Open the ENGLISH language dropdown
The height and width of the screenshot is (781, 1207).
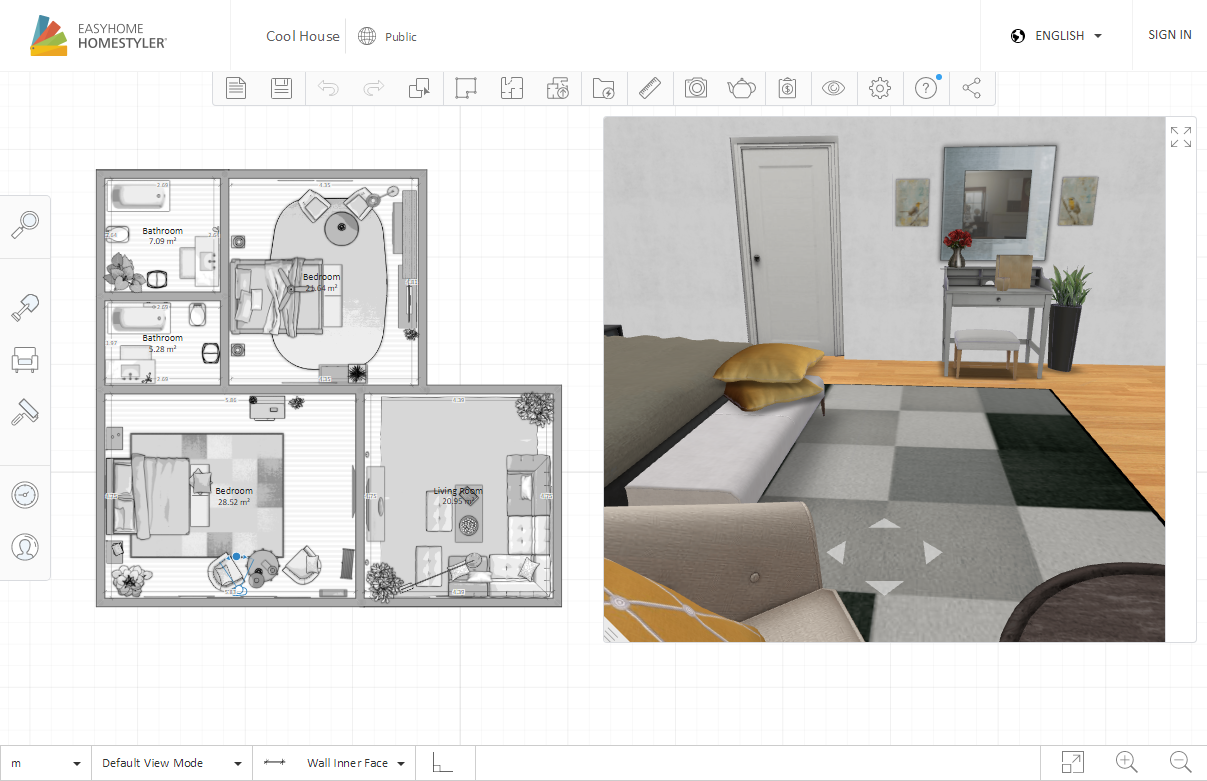point(1057,36)
